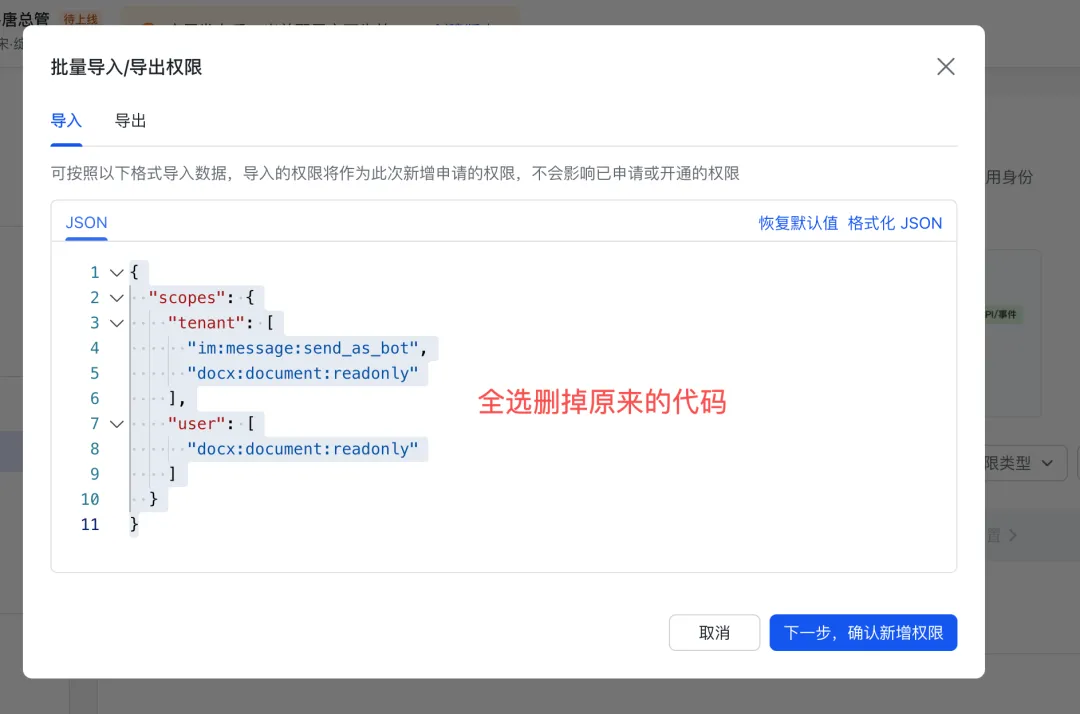Collapse the "scopes" block fold arrow
Image resolution: width=1080 pixels, height=714 pixels.
point(116,298)
